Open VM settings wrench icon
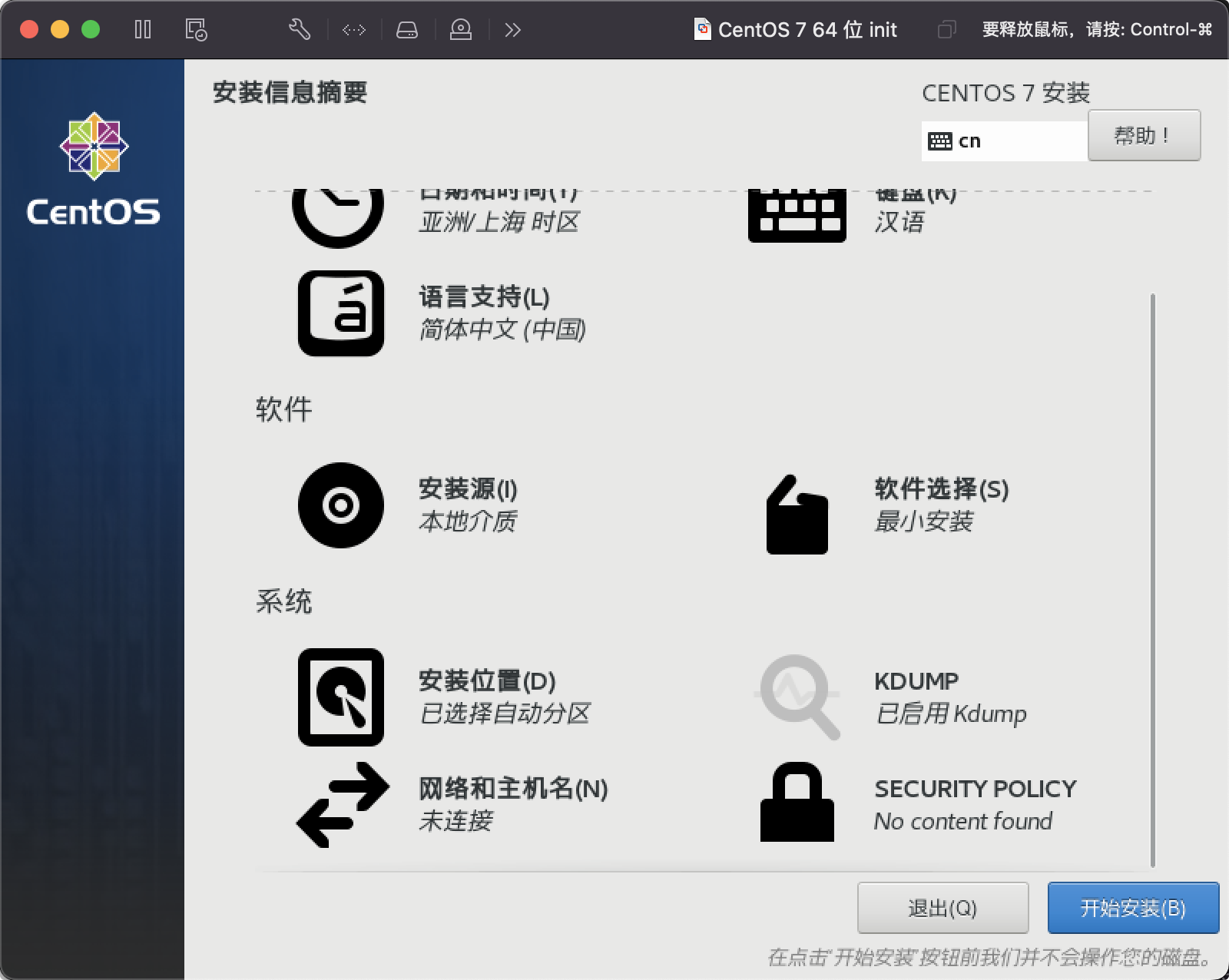 coord(300,30)
